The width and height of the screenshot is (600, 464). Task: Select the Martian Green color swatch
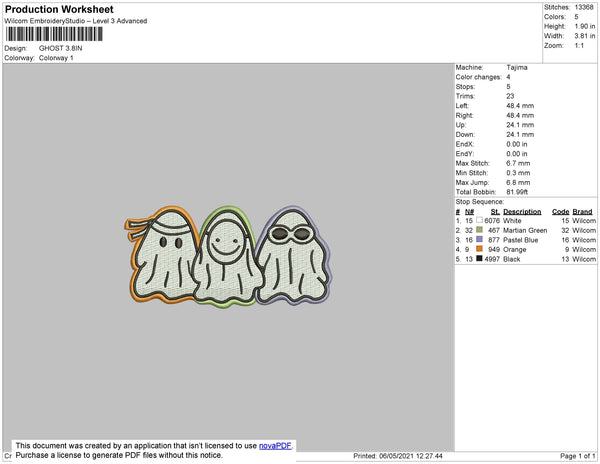[480, 230]
